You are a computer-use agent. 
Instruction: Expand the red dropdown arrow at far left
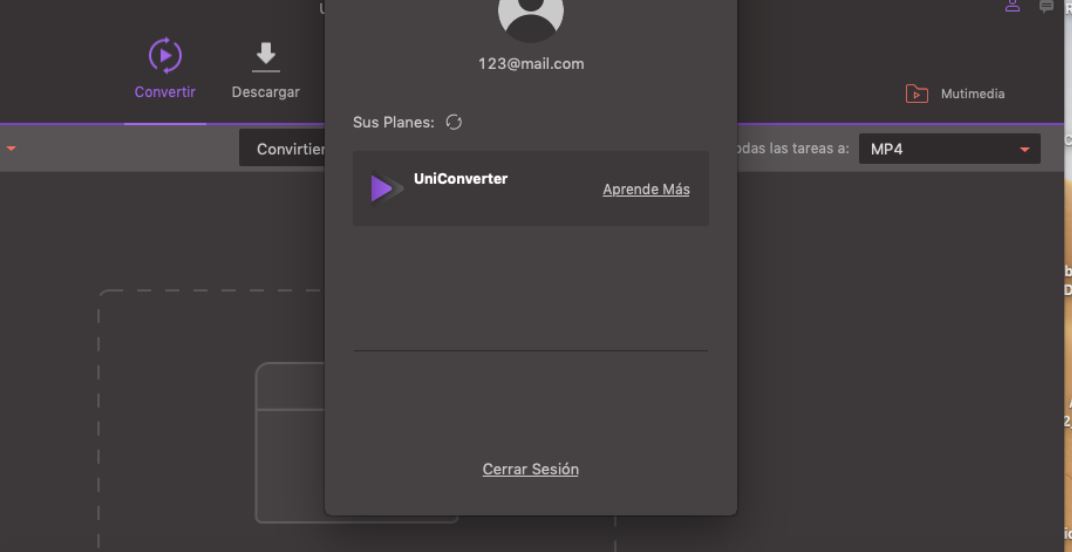(10, 148)
